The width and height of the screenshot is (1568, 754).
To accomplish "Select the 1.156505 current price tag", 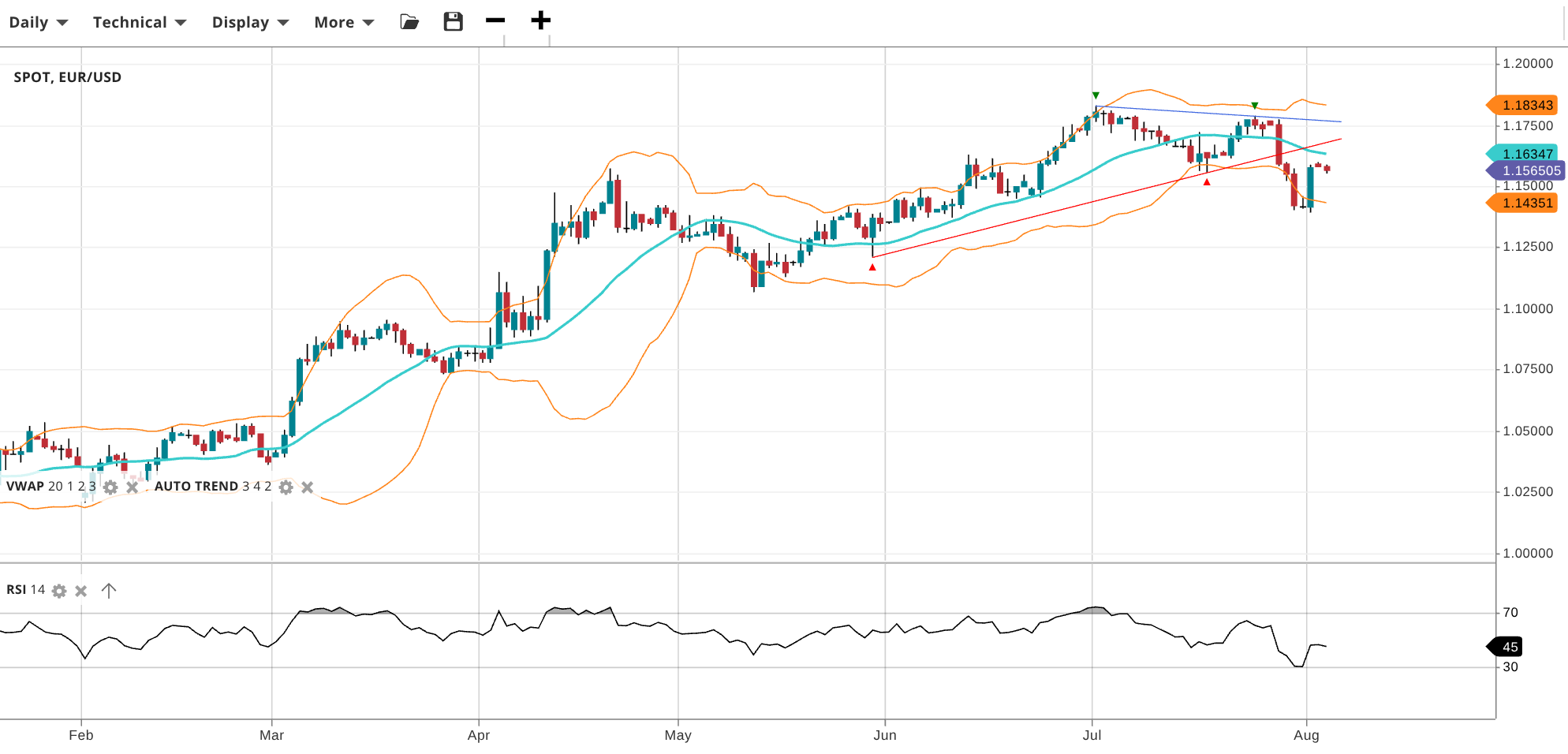I will click(x=1529, y=170).
